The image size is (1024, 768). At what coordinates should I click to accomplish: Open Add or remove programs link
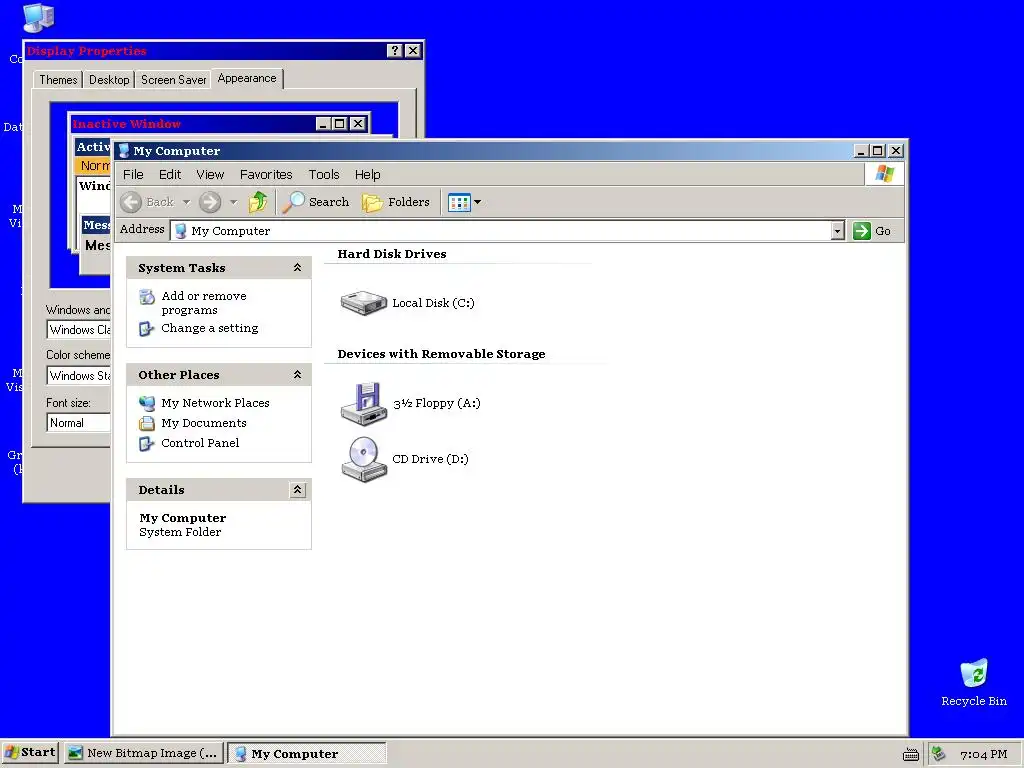204,303
